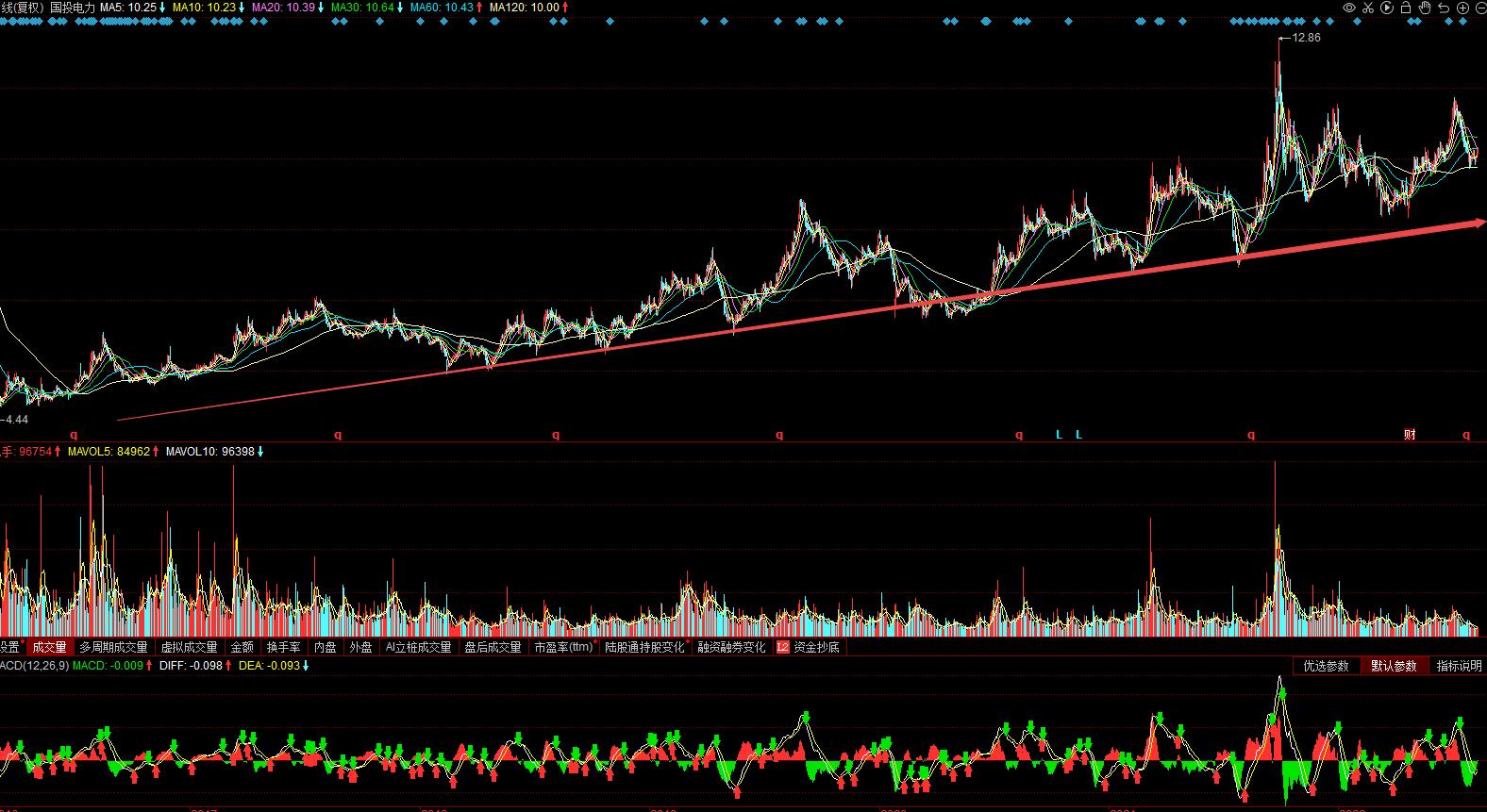Toggle the open padlock lock icon

tap(1406, 8)
